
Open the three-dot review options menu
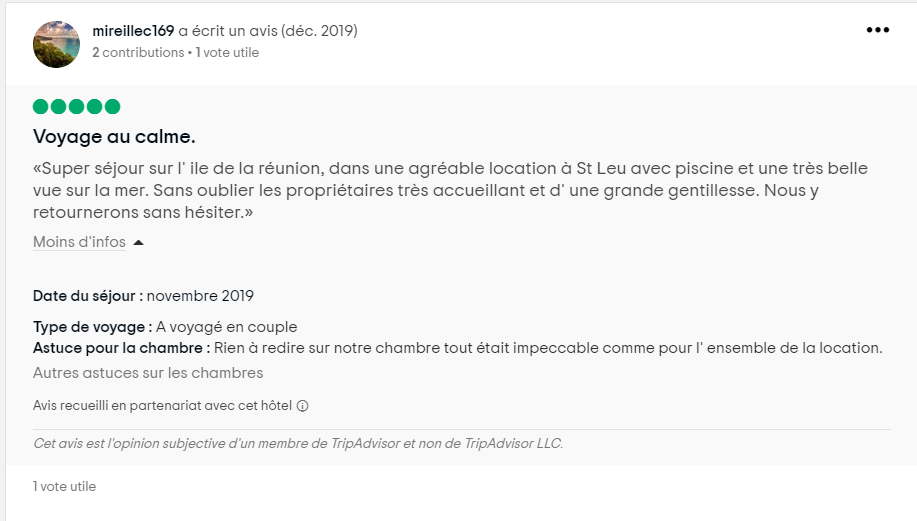click(x=877, y=30)
